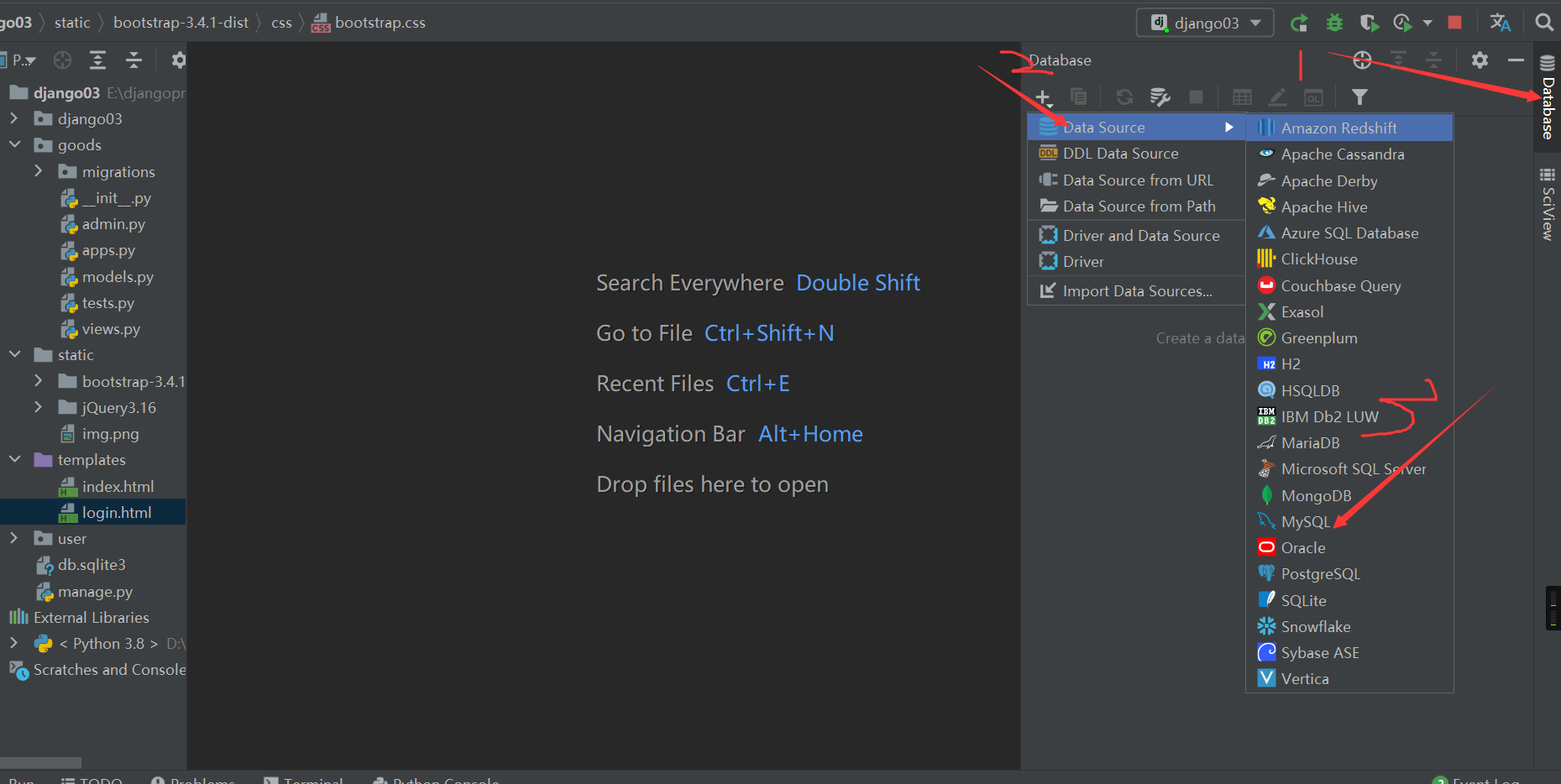
Task: Click the Refresh icon in Database toolbar
Action: 1124,97
